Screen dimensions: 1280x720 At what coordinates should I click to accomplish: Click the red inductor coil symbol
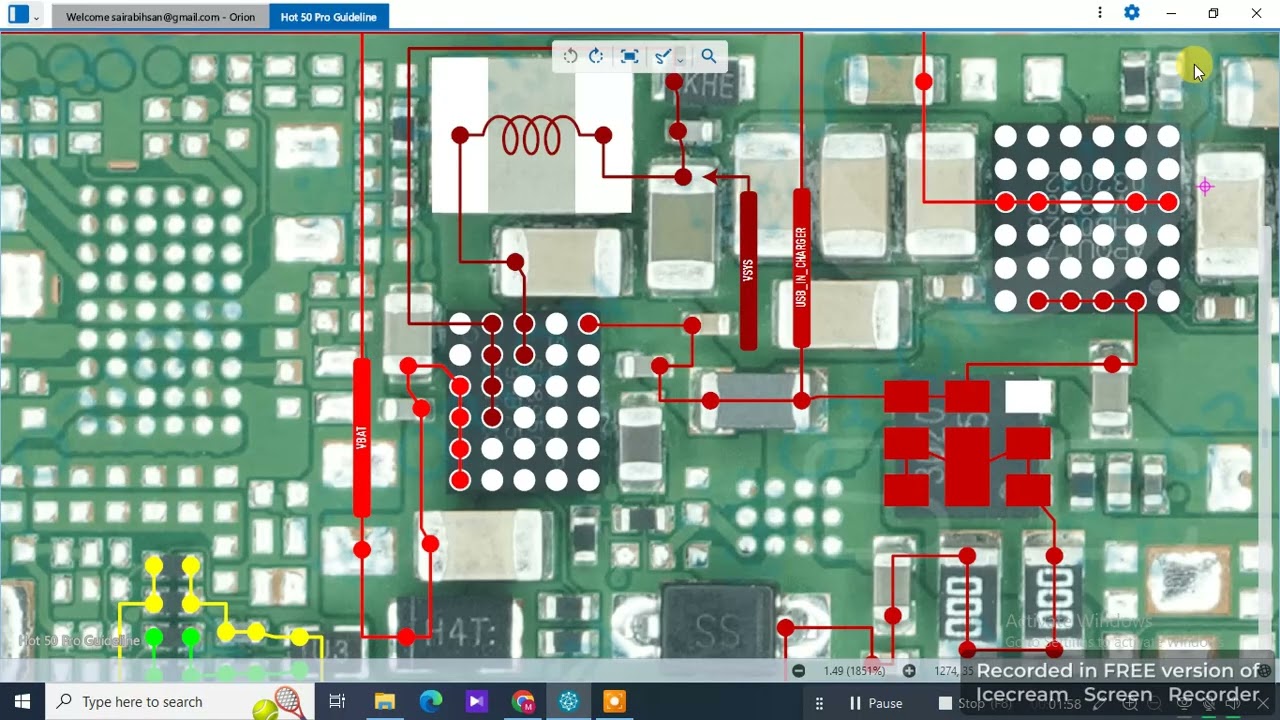(531, 135)
